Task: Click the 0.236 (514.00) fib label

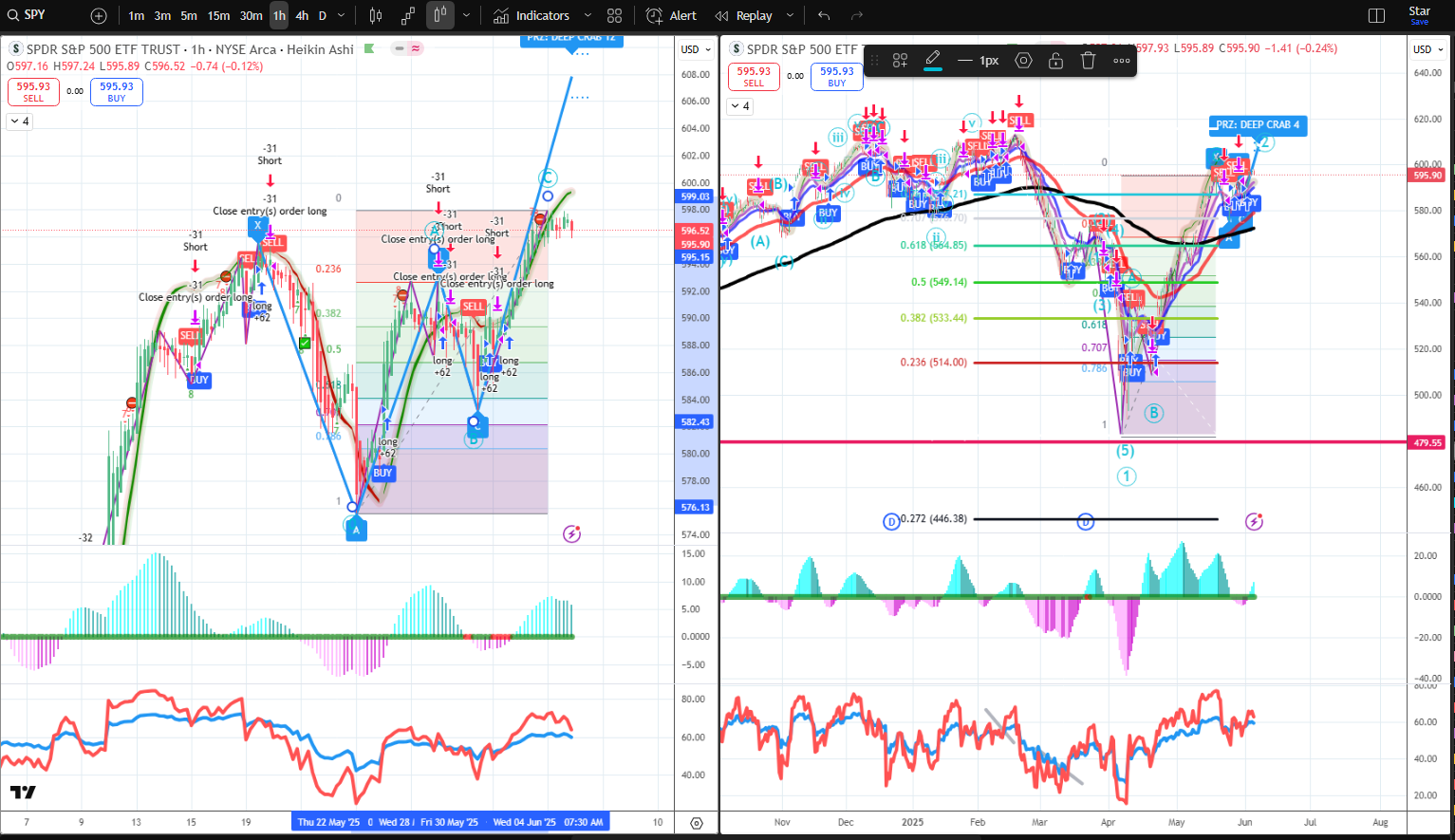Action: pyautogui.click(x=934, y=363)
